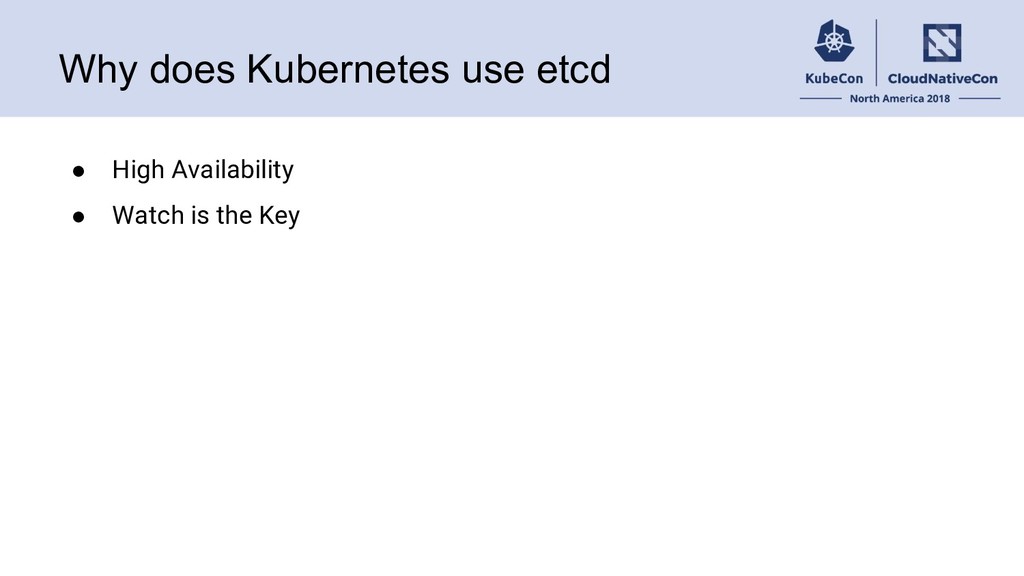Select the word High in first bullet

point(138,170)
